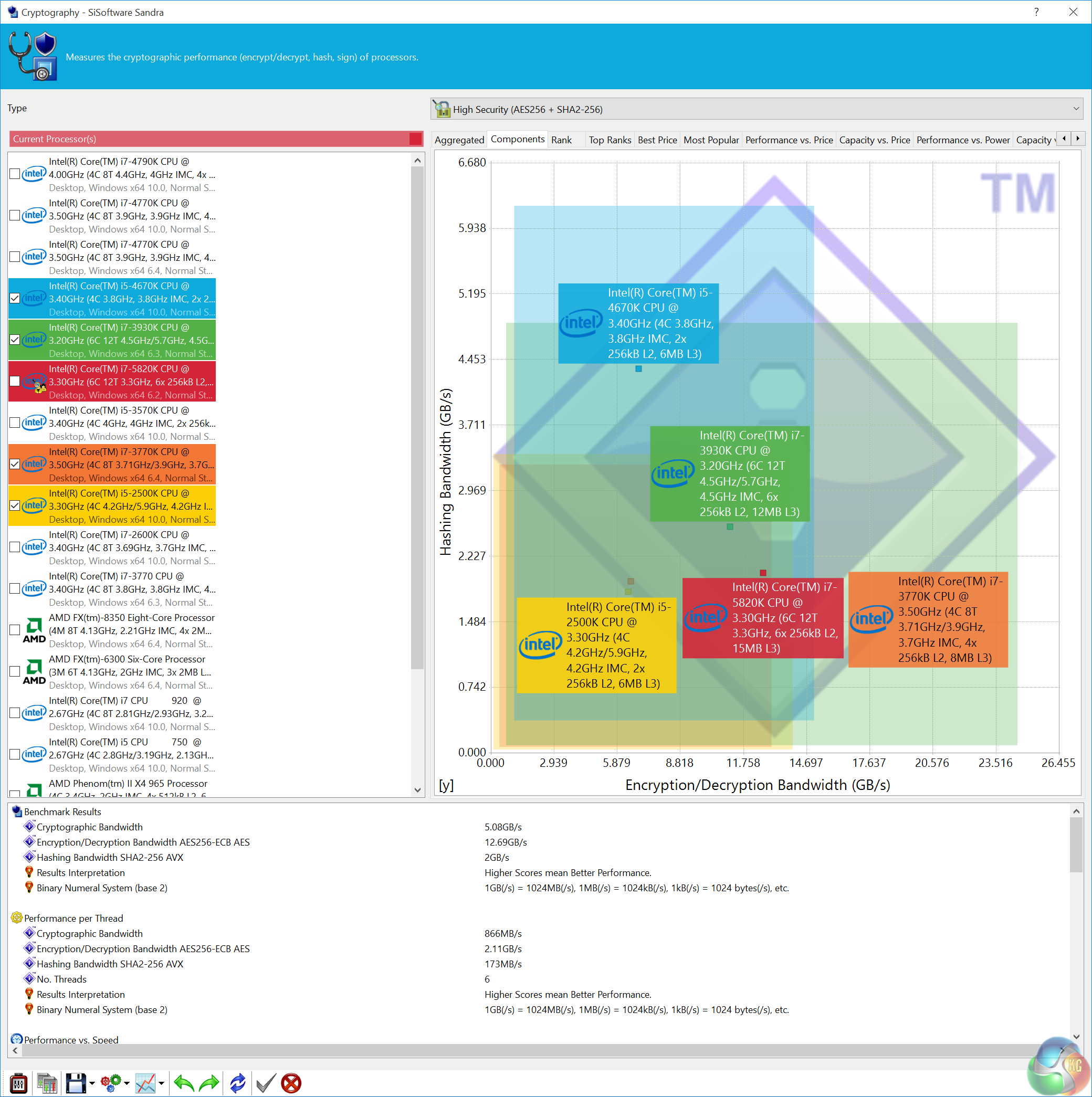
Task: Switch to the Aggregated tab
Action: [x=459, y=140]
